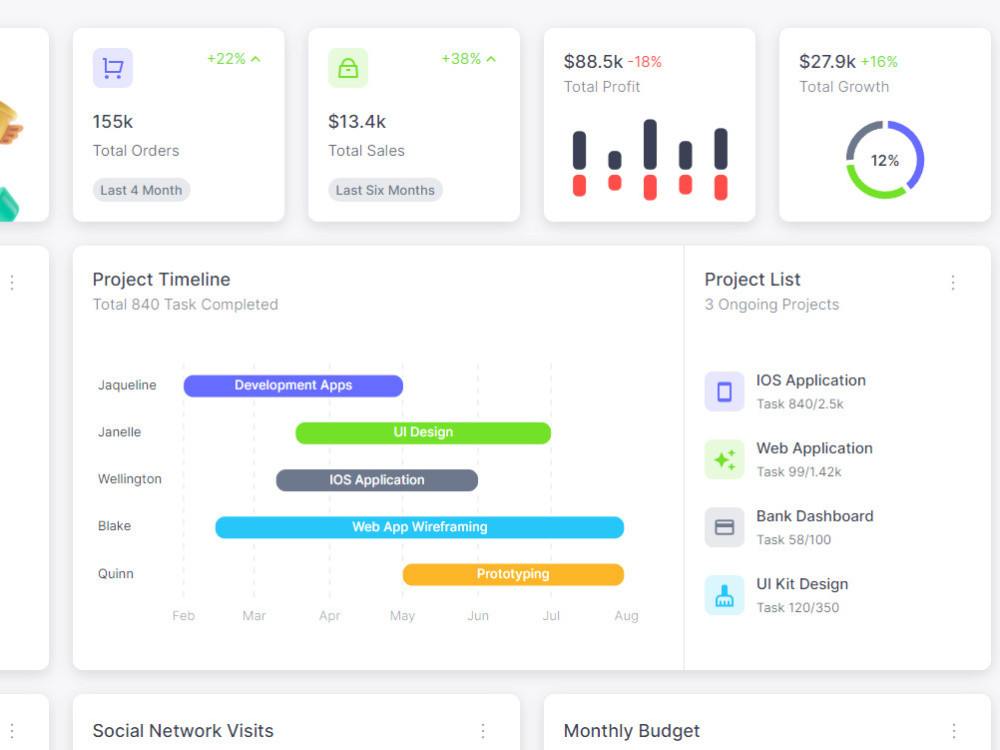Click the $88.5k Total Profit value
The image size is (1000, 750).
click(x=593, y=62)
